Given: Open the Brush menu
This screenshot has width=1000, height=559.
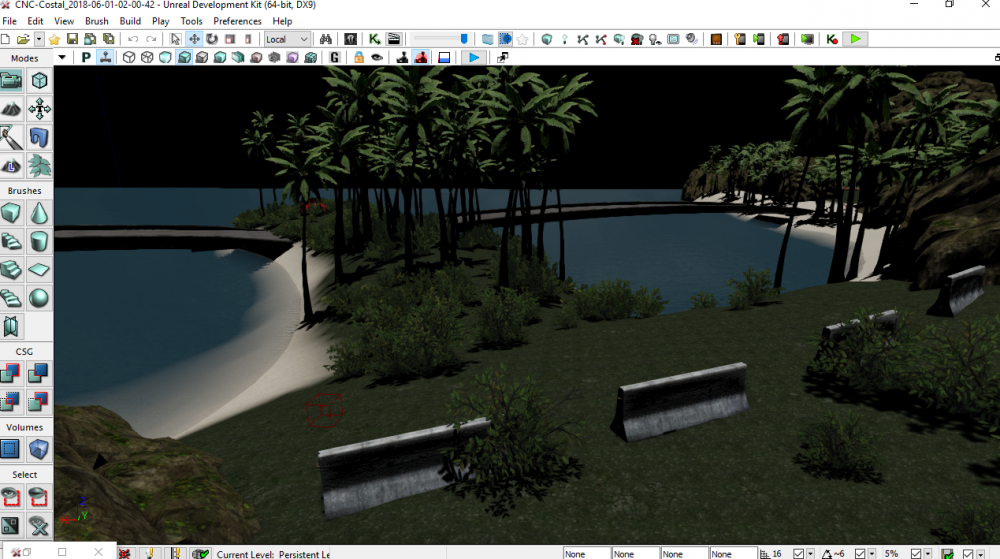Looking at the screenshot, I should click(x=97, y=21).
